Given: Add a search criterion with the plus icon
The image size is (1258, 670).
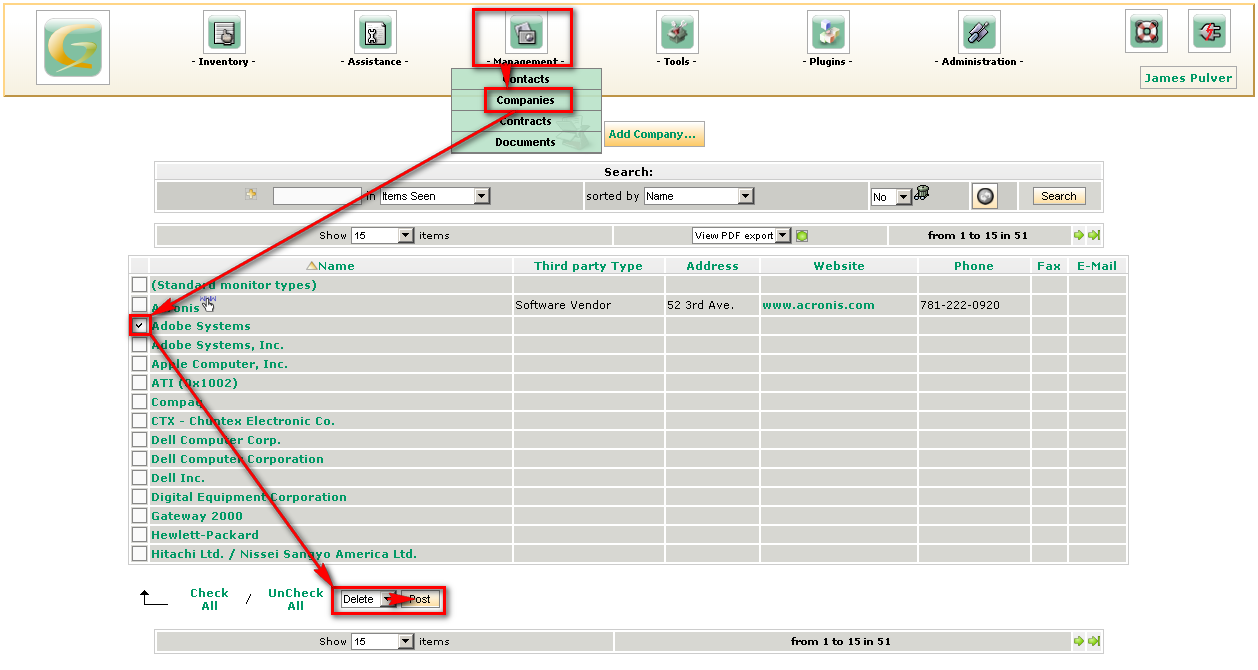Looking at the screenshot, I should pyautogui.click(x=252, y=194).
